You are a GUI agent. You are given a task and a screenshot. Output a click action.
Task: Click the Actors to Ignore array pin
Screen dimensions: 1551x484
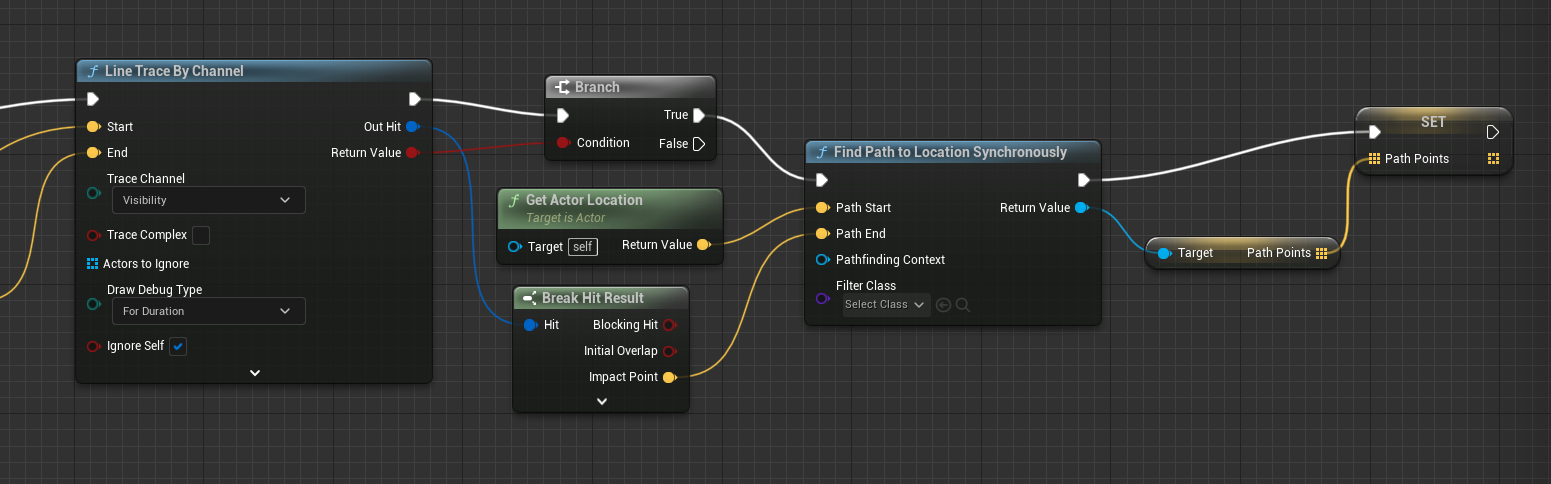(x=93, y=264)
